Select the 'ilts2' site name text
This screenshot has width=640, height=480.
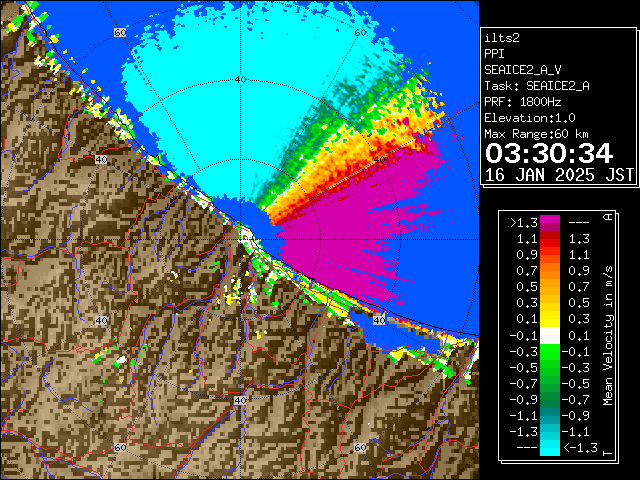[x=502, y=38]
